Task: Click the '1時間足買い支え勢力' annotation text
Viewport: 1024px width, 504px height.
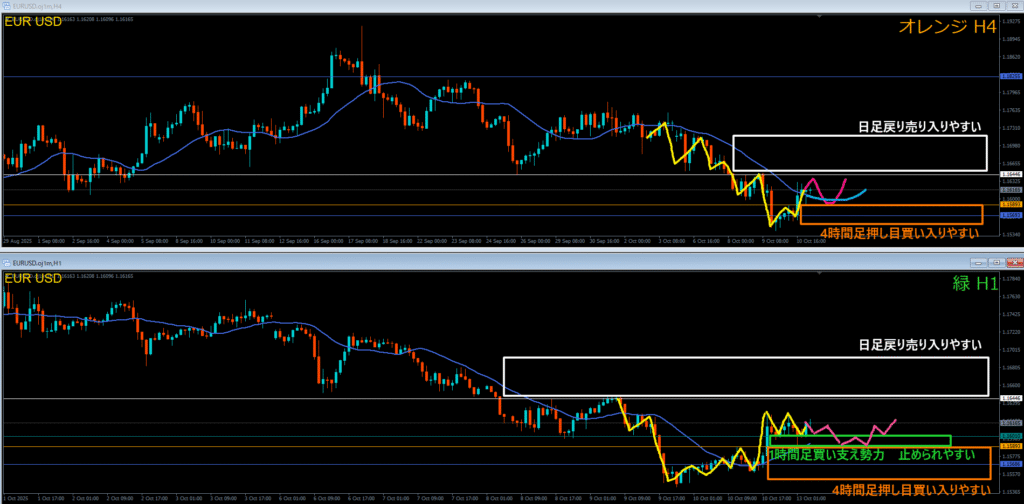Action: click(826, 455)
